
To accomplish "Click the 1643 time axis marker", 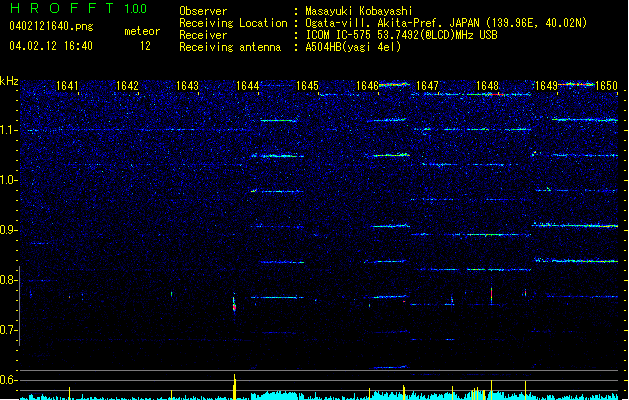I will [x=187, y=86].
